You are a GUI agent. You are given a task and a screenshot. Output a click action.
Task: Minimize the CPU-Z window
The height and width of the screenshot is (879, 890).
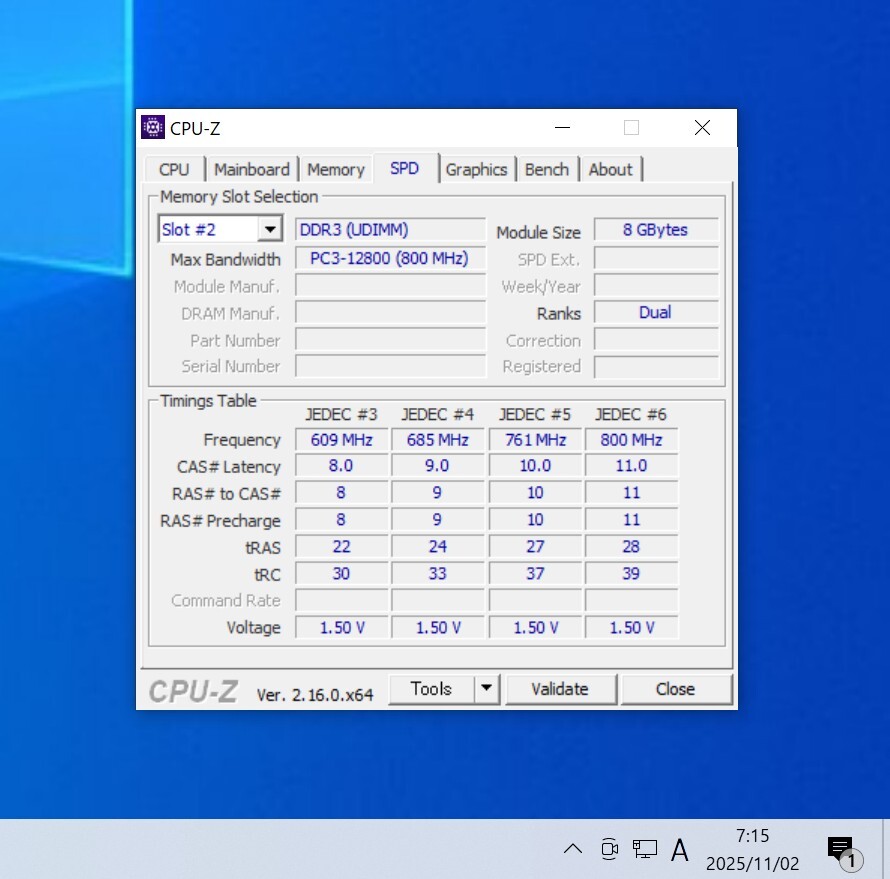click(565, 128)
